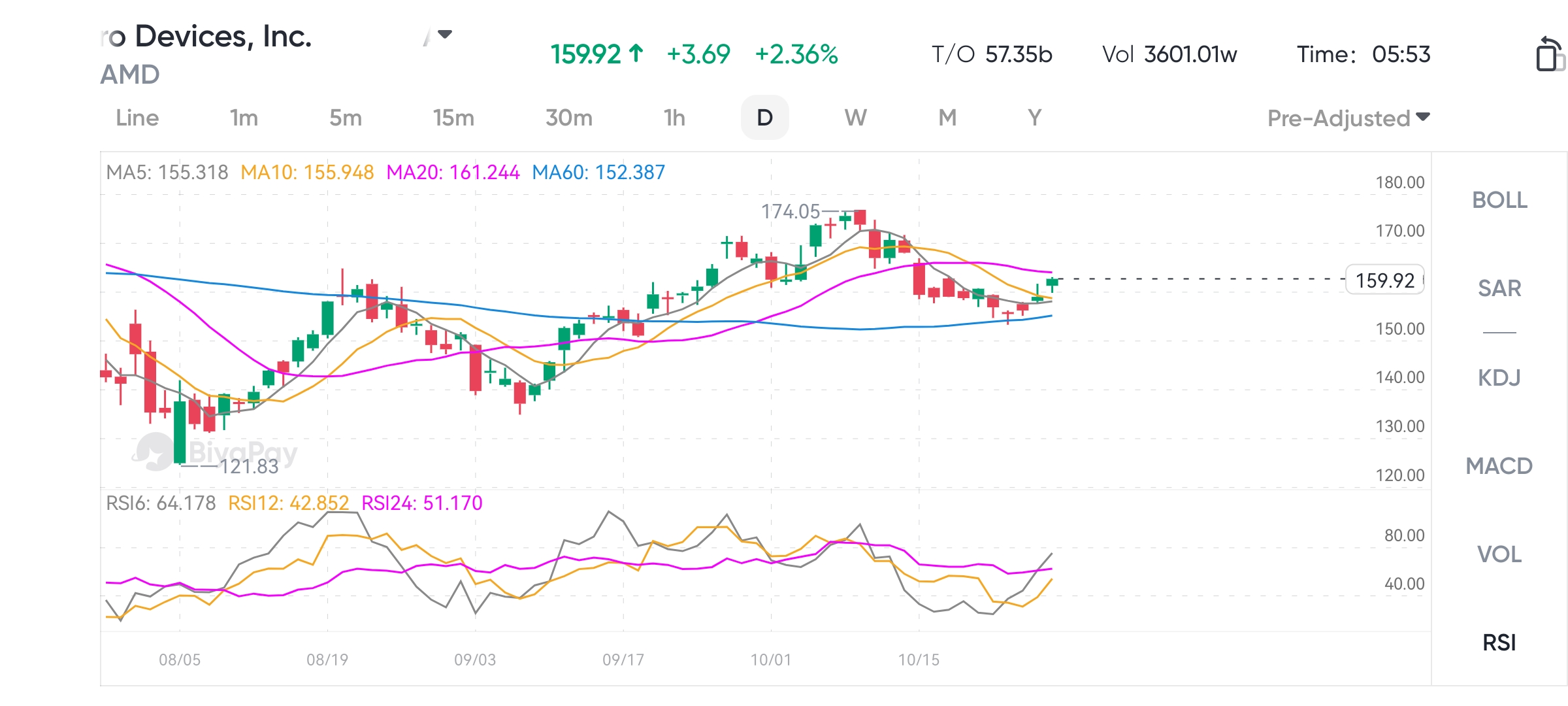The width and height of the screenshot is (1568, 706).
Task: Select the 1m timeframe tab
Action: coord(244,118)
